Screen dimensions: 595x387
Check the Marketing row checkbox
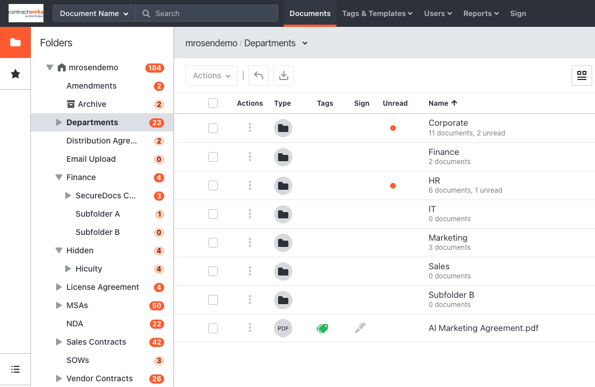coord(213,243)
